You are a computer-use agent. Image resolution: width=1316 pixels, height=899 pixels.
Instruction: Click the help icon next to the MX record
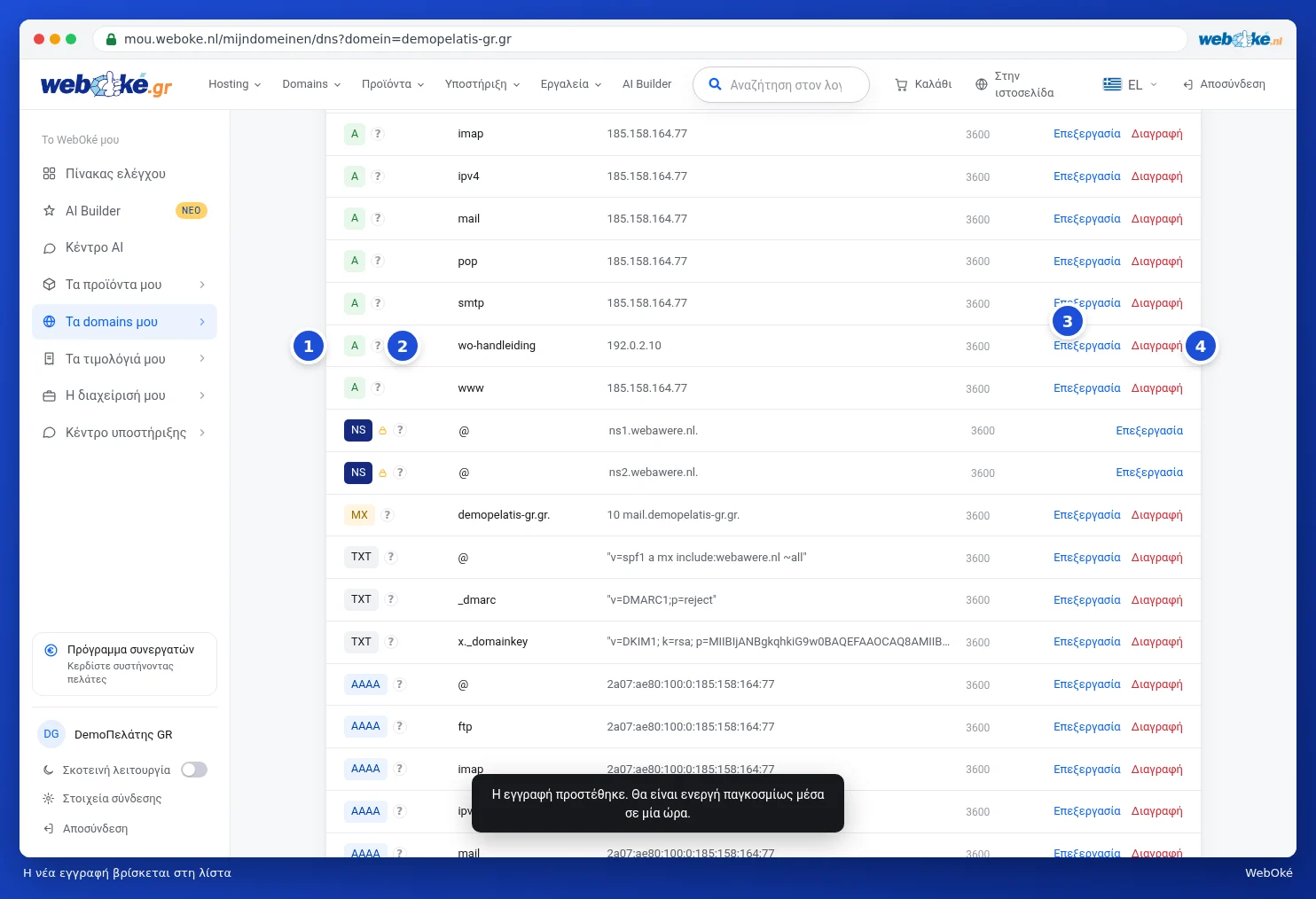point(387,515)
